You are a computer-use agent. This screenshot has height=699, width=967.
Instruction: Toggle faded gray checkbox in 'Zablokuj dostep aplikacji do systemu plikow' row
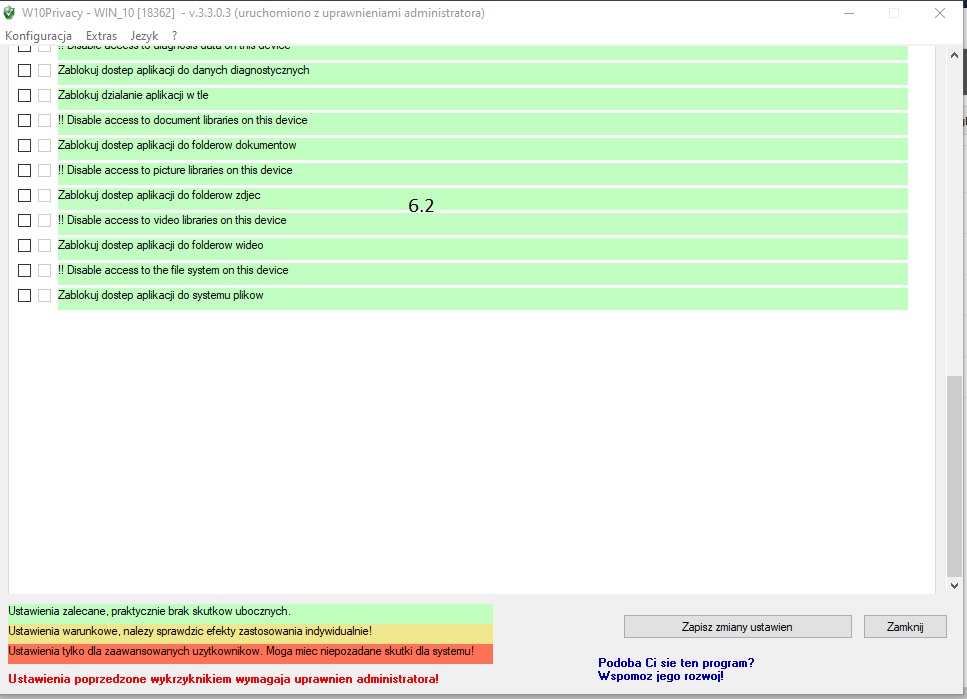click(44, 296)
